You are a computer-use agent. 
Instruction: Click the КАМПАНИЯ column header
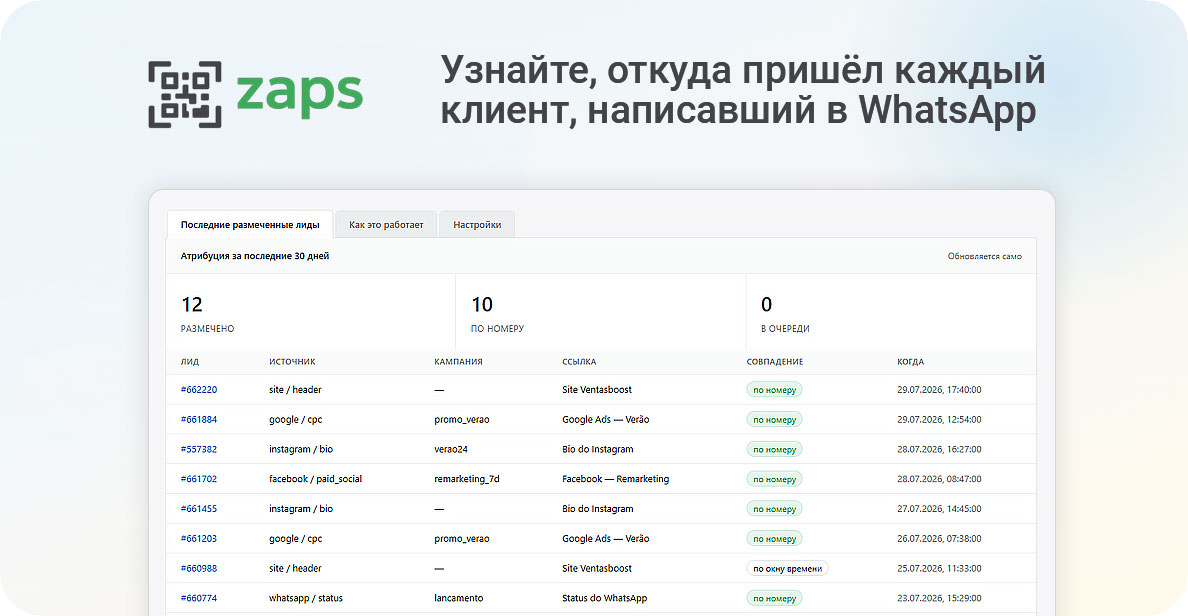458,361
